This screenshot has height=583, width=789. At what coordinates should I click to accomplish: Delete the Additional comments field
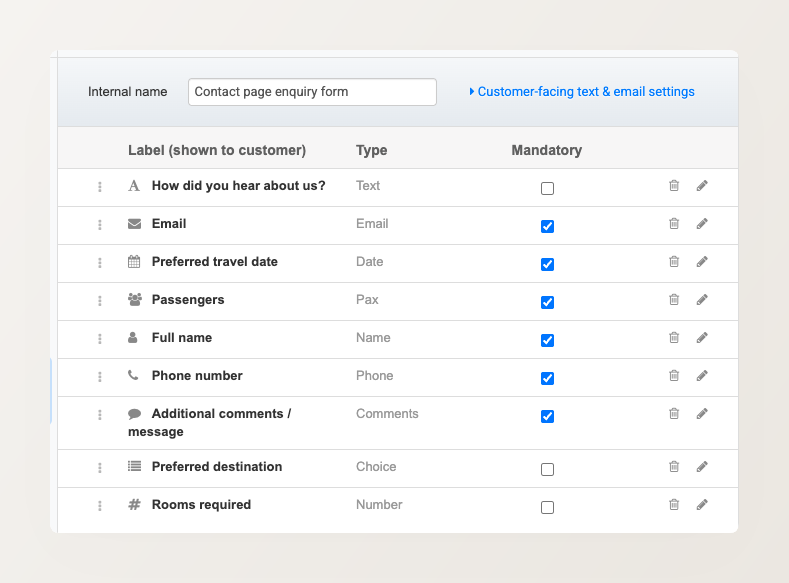[x=674, y=413]
